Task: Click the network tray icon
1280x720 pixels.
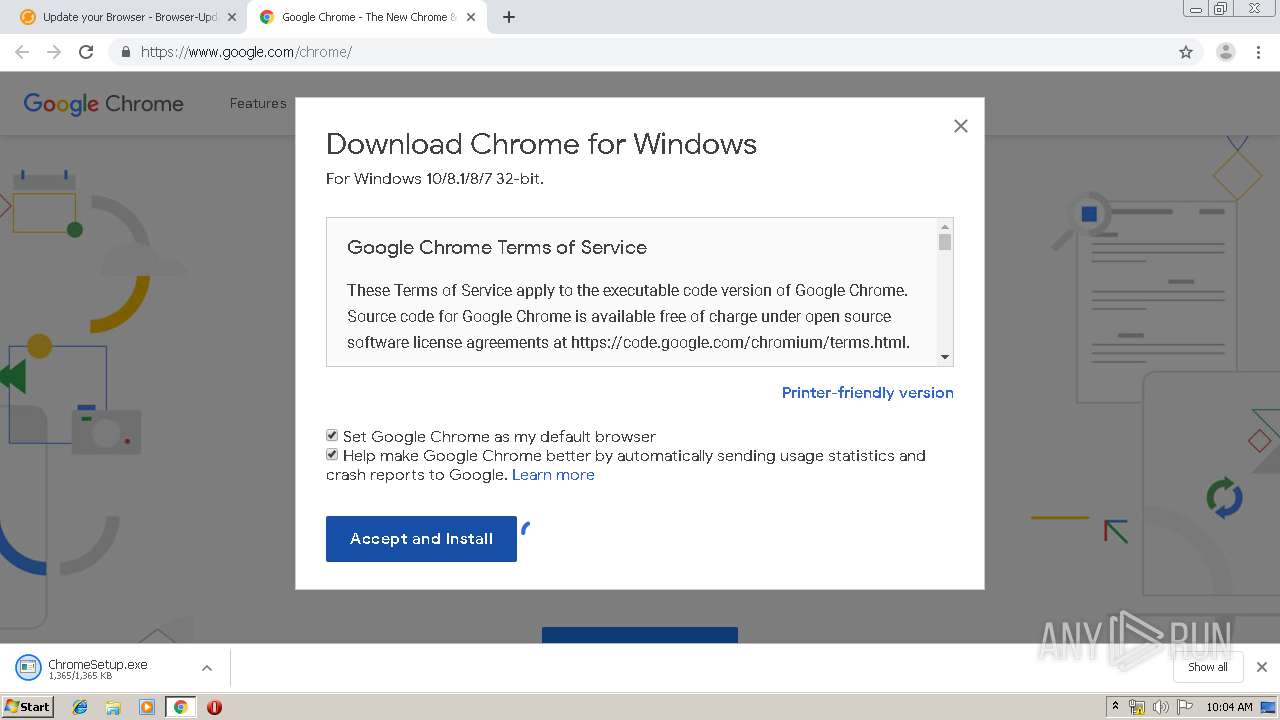Action: point(1137,707)
